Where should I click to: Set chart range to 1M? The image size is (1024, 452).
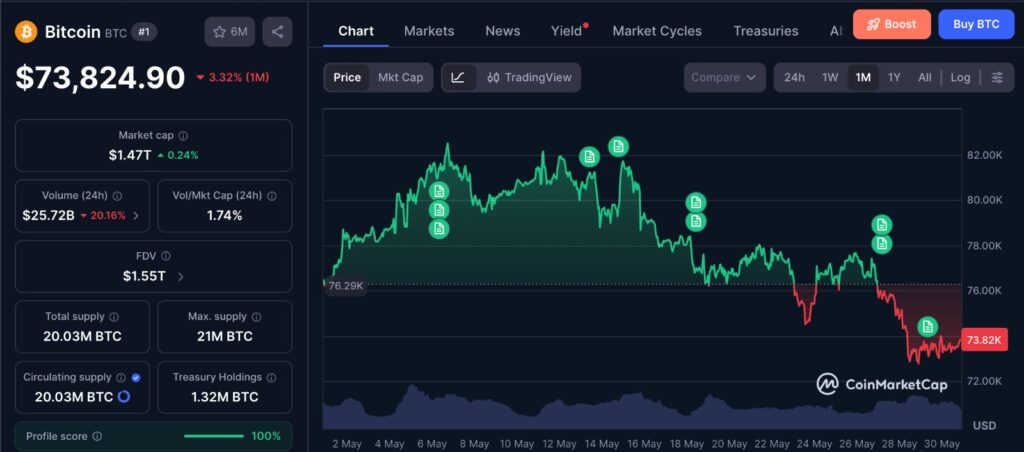tap(863, 78)
